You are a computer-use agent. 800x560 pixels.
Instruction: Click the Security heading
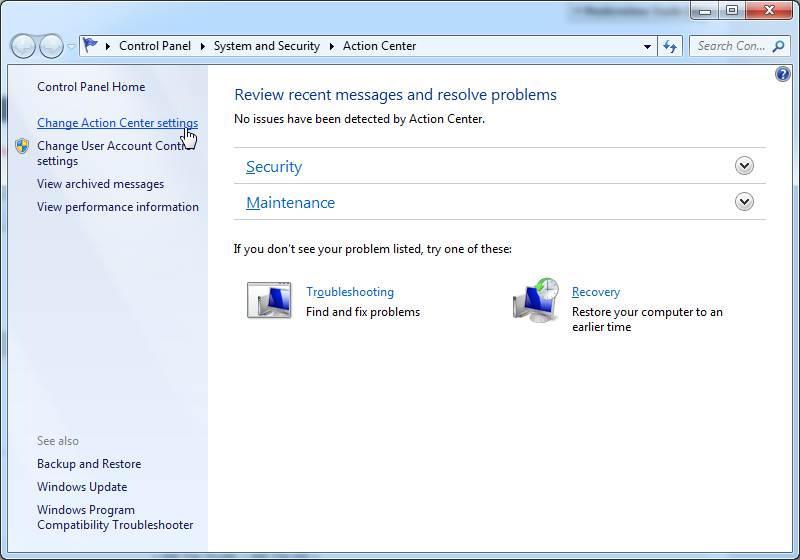click(274, 167)
